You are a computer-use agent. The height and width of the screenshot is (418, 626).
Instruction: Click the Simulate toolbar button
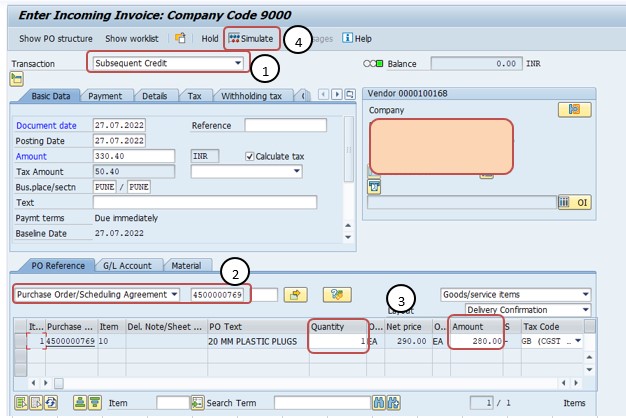[251, 39]
